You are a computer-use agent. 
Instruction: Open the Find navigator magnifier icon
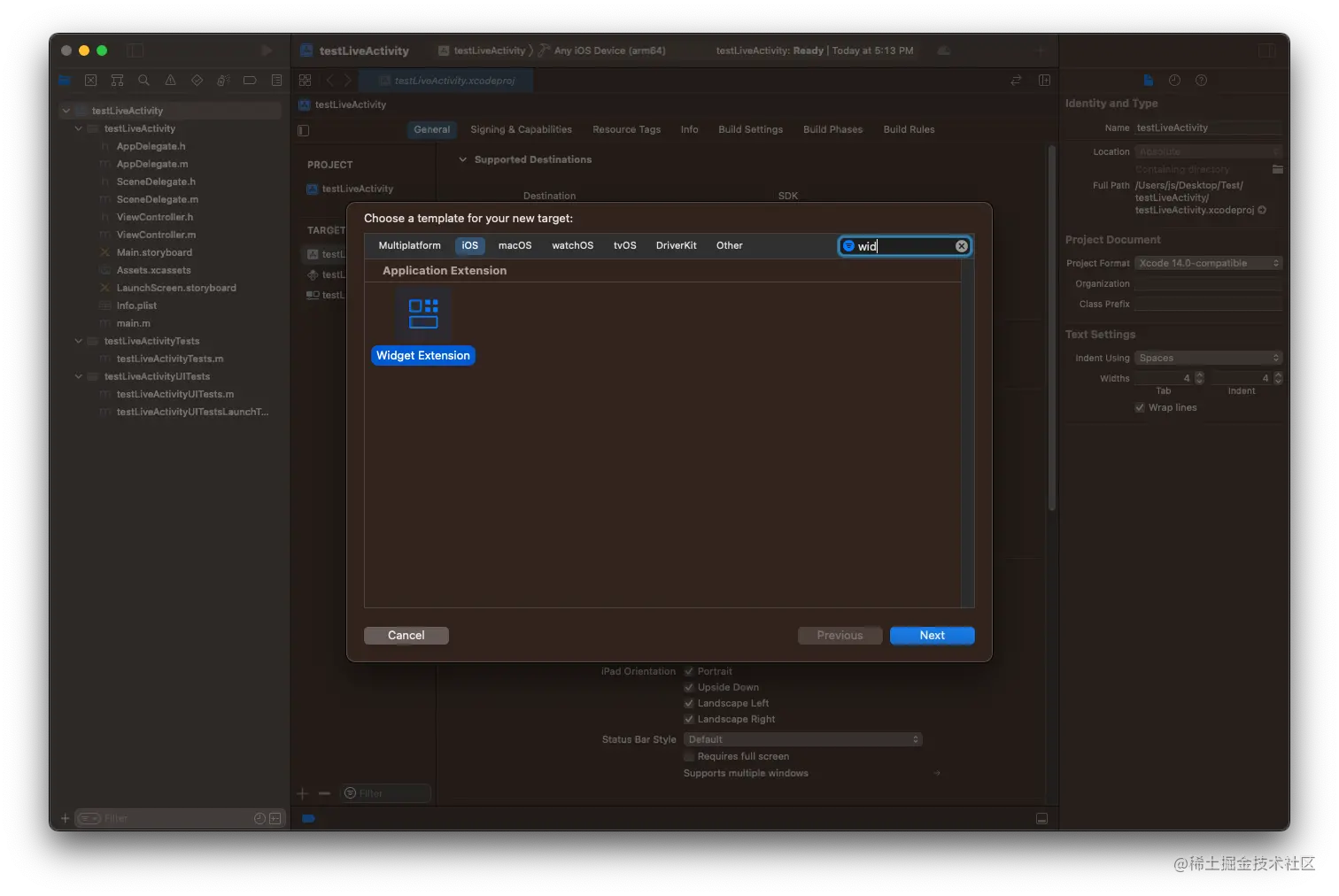click(143, 81)
